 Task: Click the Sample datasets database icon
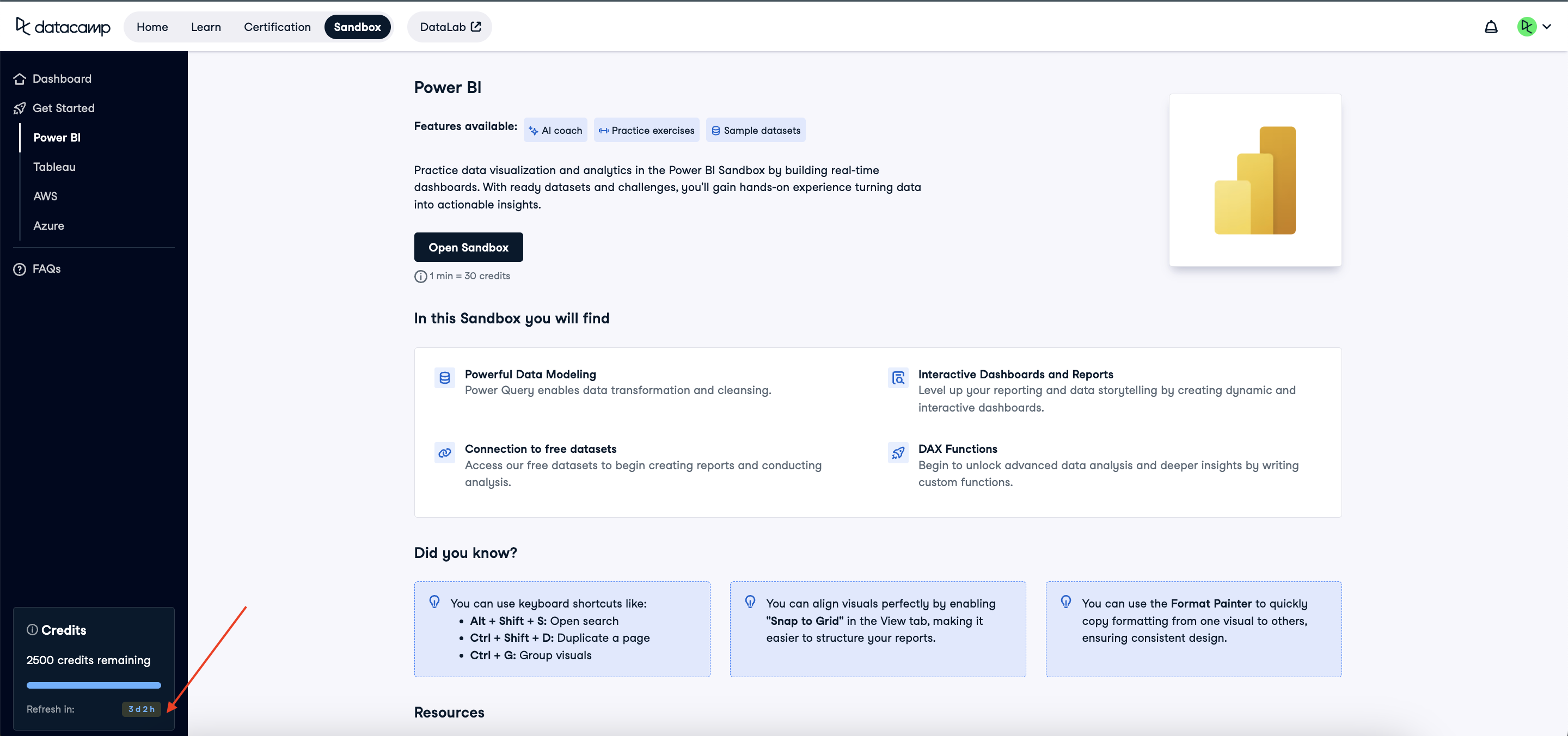716,131
